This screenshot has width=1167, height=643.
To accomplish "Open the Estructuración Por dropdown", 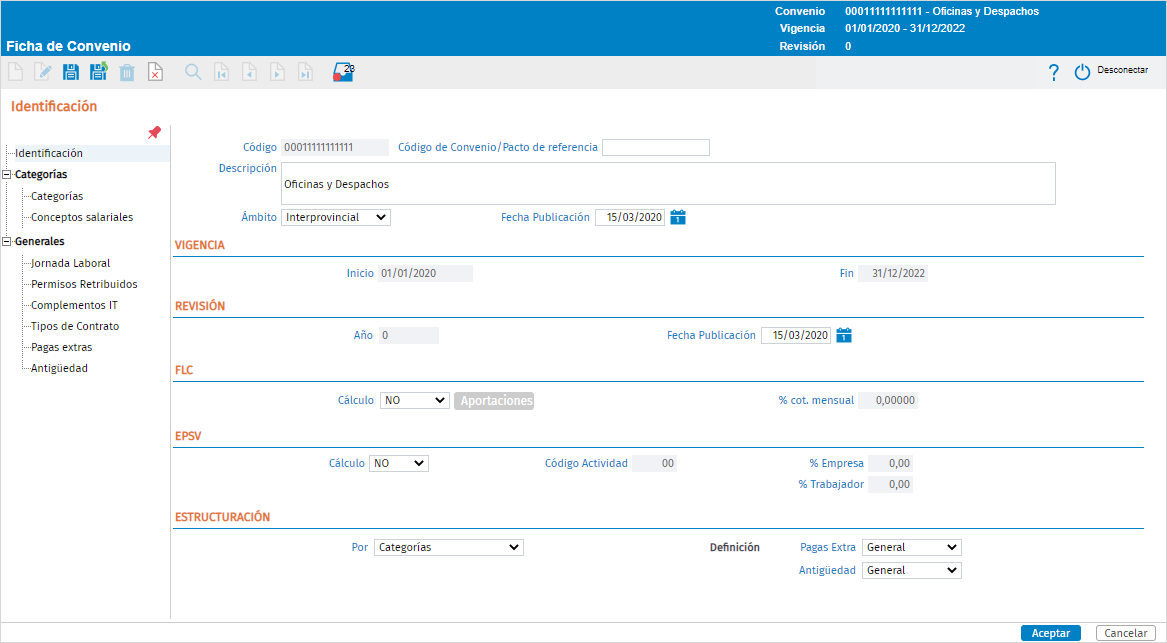I will point(449,547).
